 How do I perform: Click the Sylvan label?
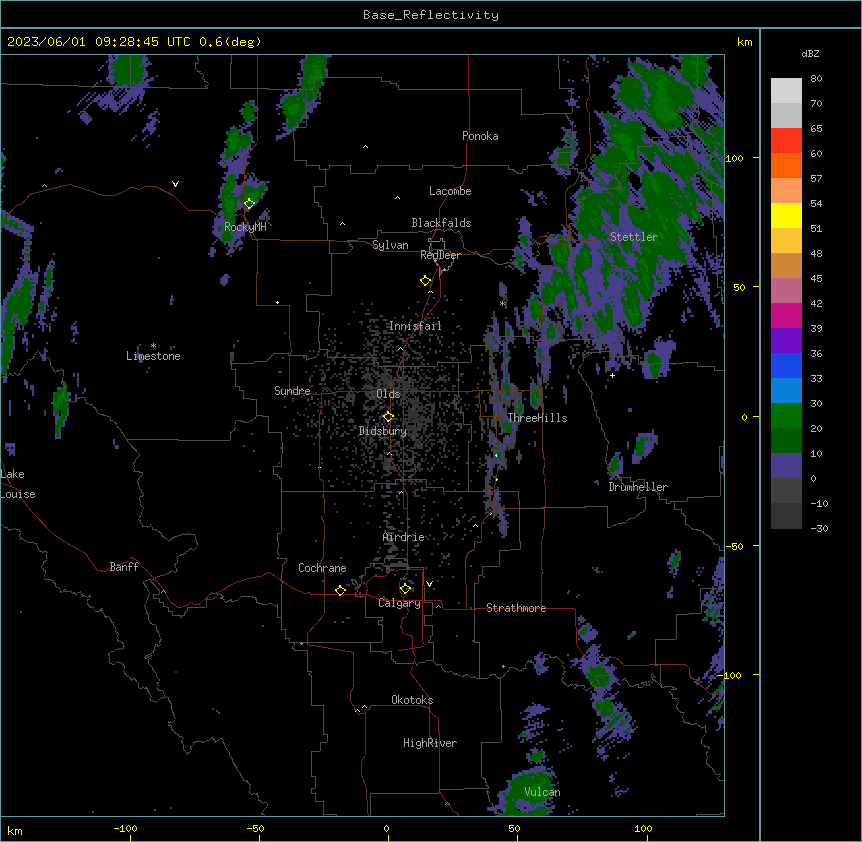[390, 245]
